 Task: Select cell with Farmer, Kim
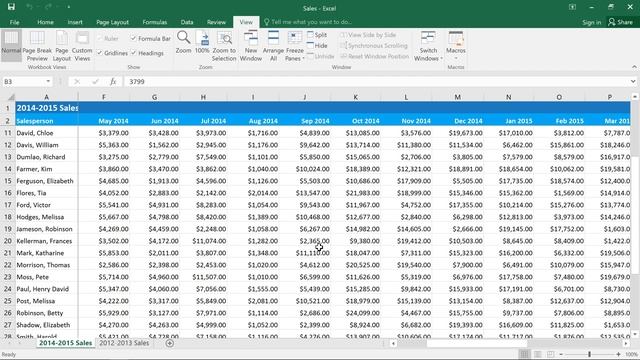[x=47, y=169]
